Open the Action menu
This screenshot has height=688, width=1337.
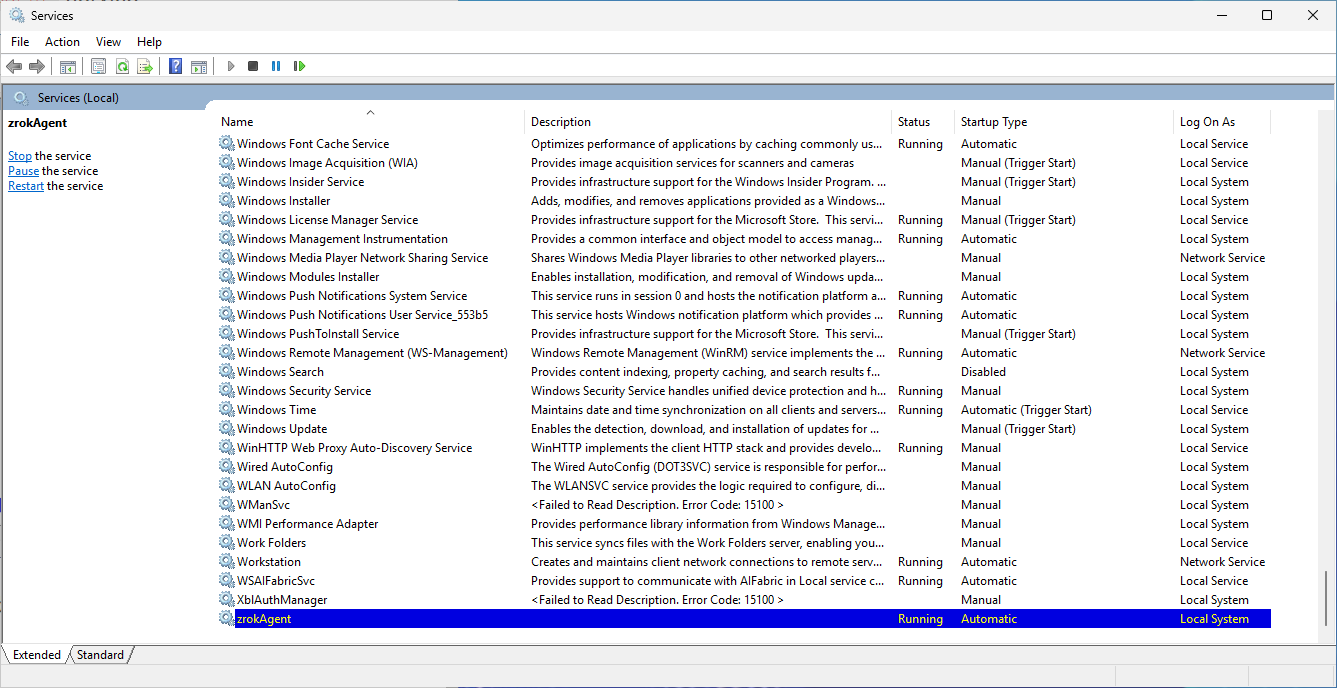click(x=62, y=42)
